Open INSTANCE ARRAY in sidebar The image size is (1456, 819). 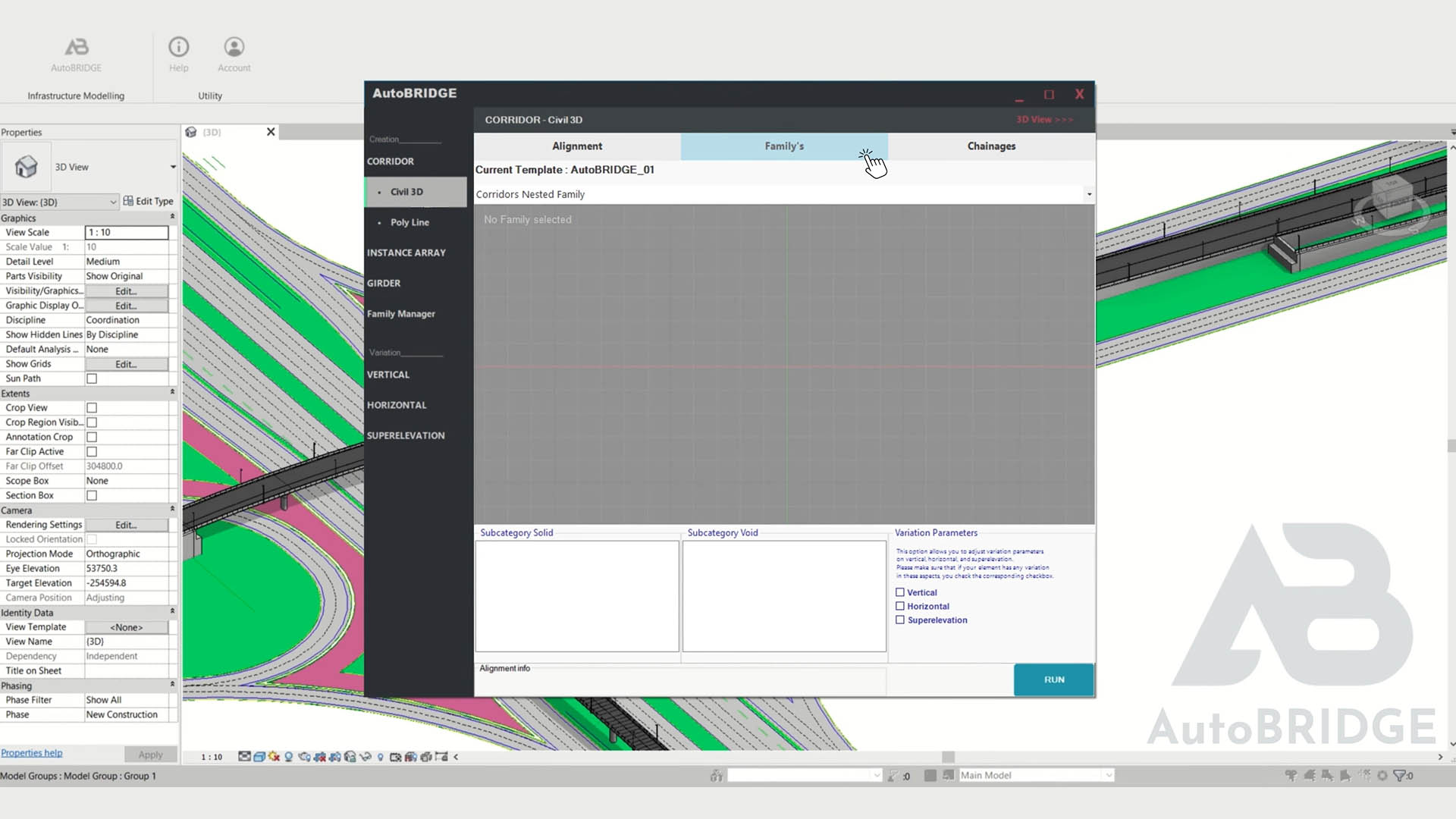coord(406,253)
